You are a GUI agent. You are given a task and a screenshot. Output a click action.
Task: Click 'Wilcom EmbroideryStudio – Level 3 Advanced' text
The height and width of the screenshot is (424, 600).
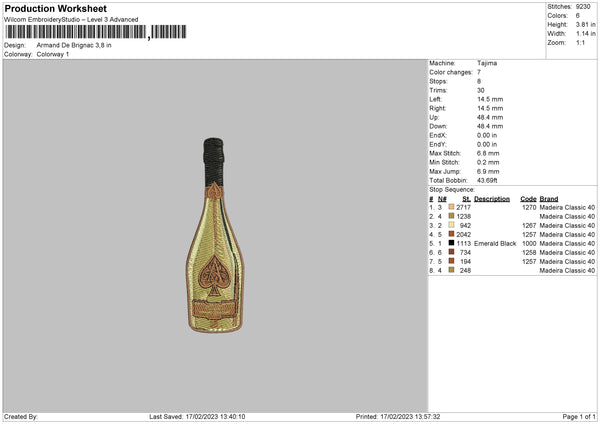[x=71, y=19]
